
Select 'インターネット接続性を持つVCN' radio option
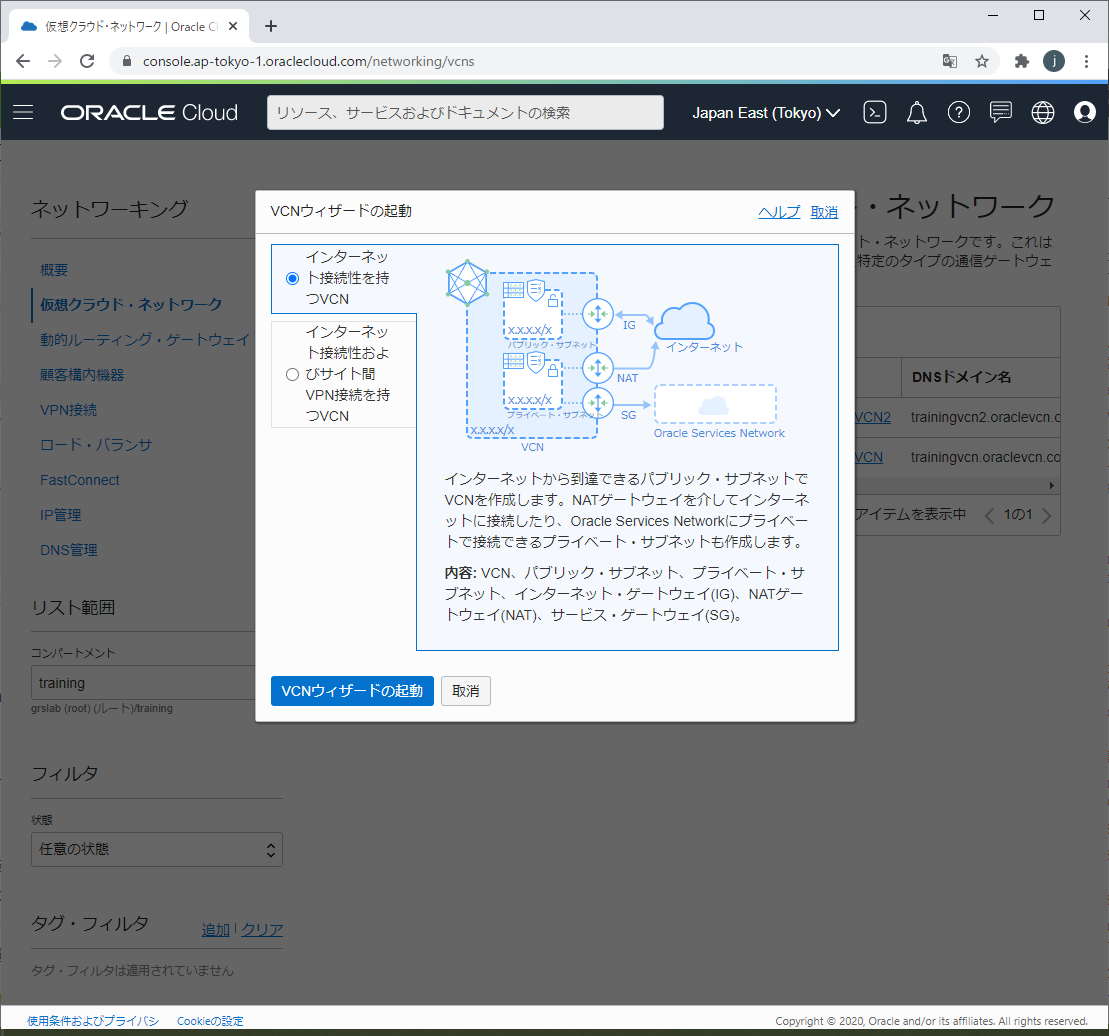click(292, 279)
